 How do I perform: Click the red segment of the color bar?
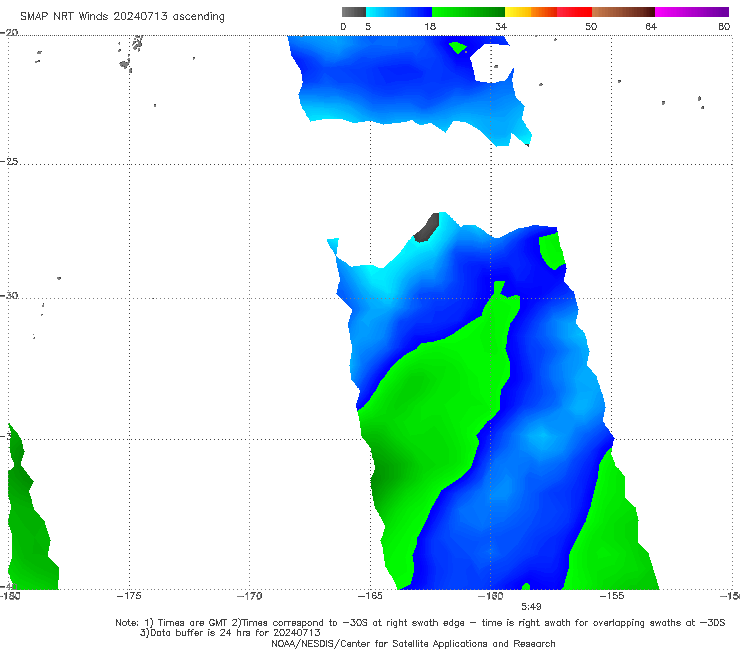pos(574,12)
